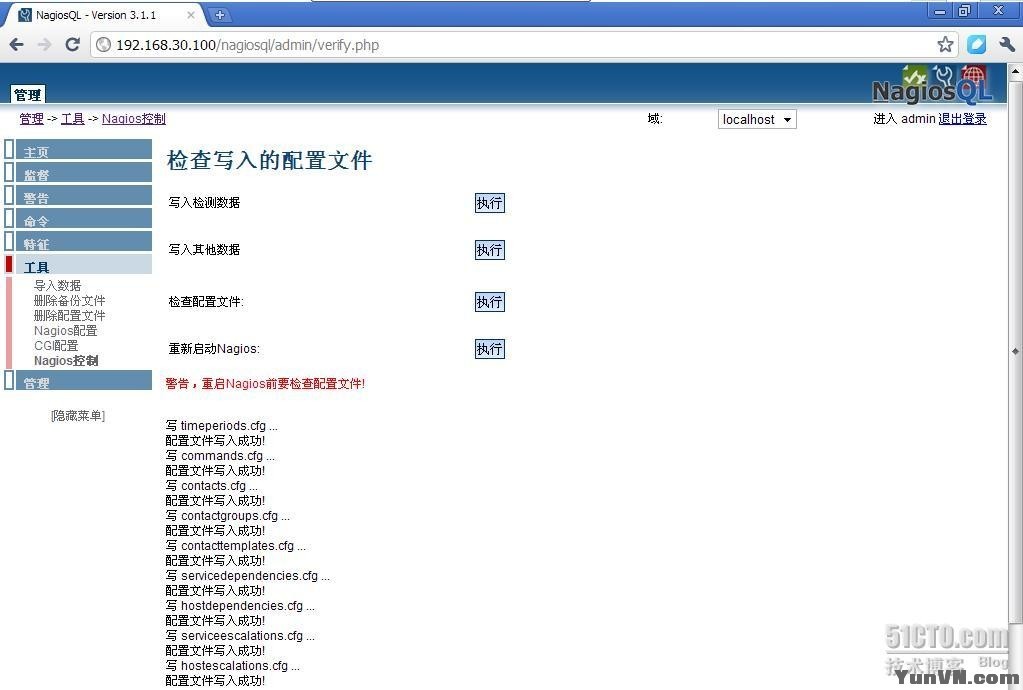Open the 监督 sidebar menu
The height and width of the screenshot is (690, 1023).
tap(84, 174)
